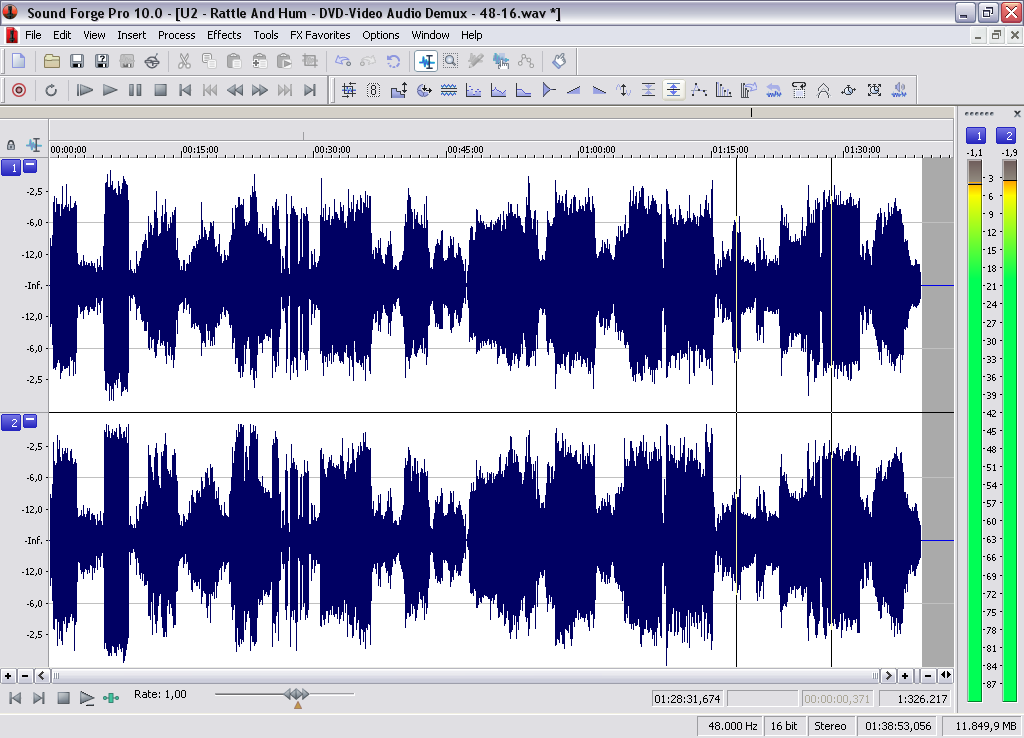
Task: Zoom in time with the bottom-left plus button
Action: [x=8, y=676]
